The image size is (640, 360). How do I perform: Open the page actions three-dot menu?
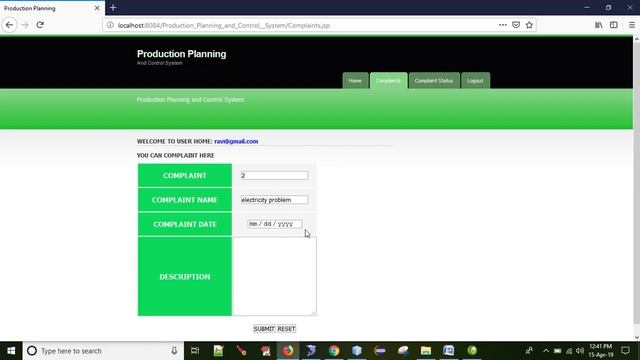pos(503,25)
